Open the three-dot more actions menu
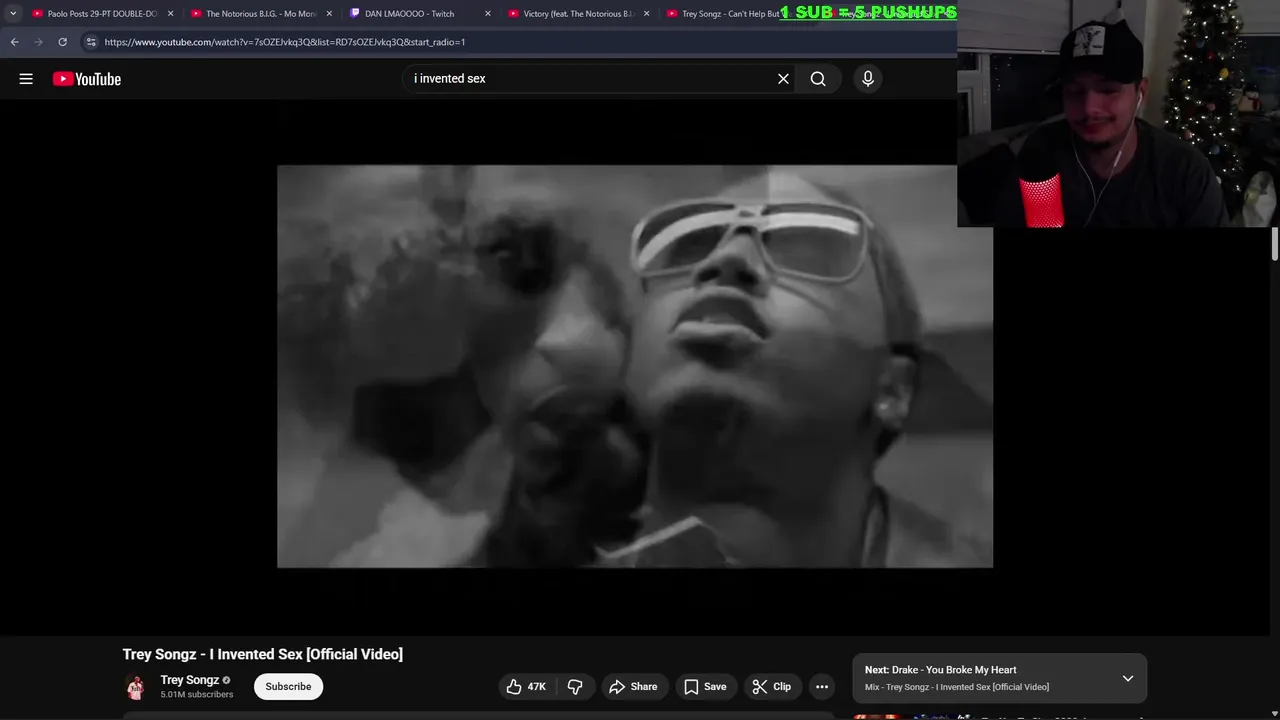Image resolution: width=1280 pixels, height=720 pixels. pyautogui.click(x=822, y=687)
